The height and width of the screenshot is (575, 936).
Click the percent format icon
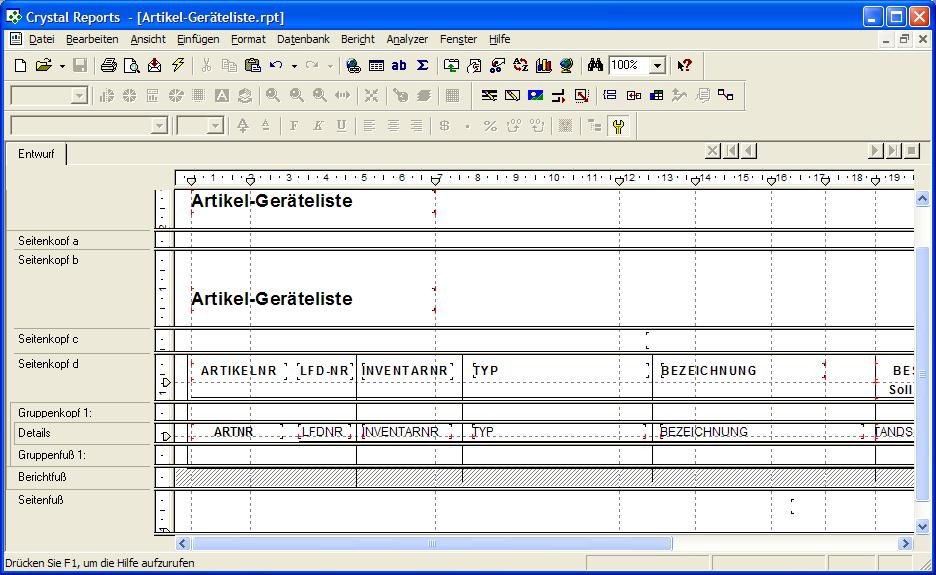coord(490,126)
